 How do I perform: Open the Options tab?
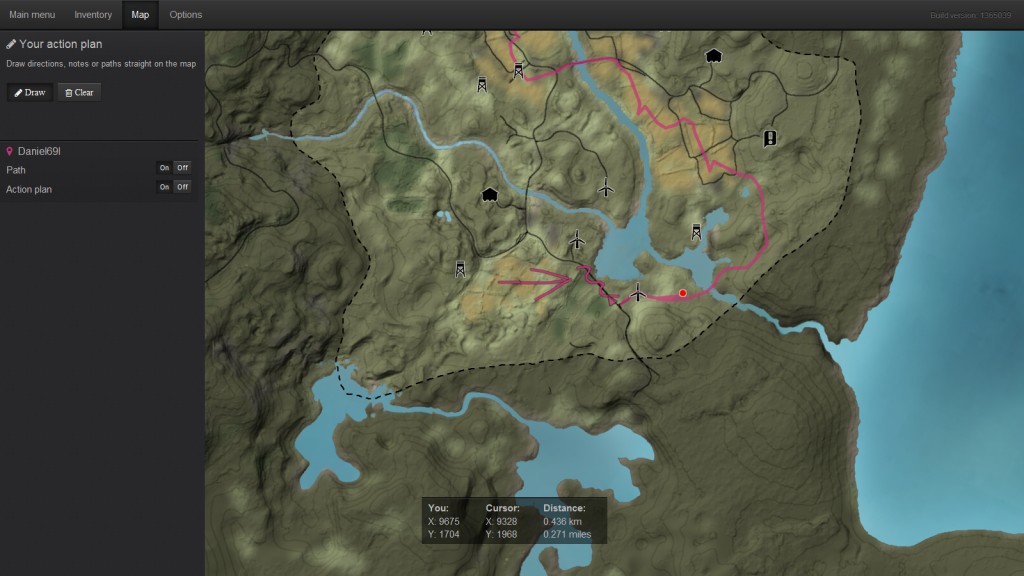185,15
